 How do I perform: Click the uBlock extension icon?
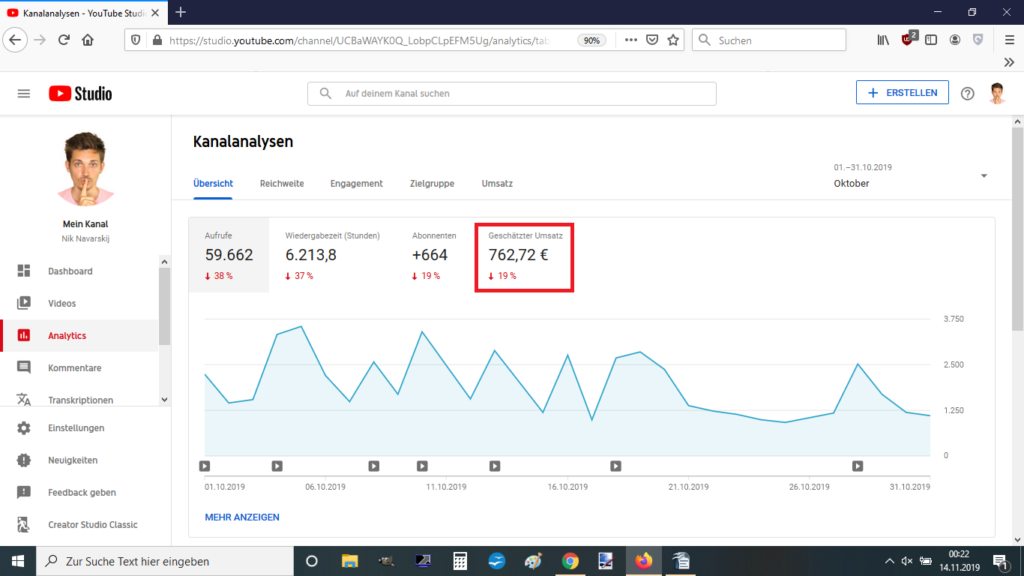click(907, 39)
